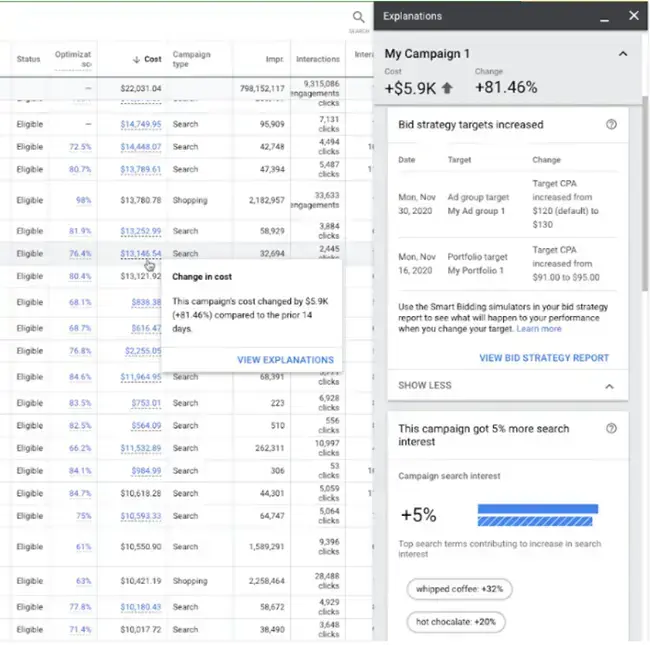This screenshot has height=645, width=650.
Task: Click cost $13,780.78 in Shopping row
Action: pos(141,200)
